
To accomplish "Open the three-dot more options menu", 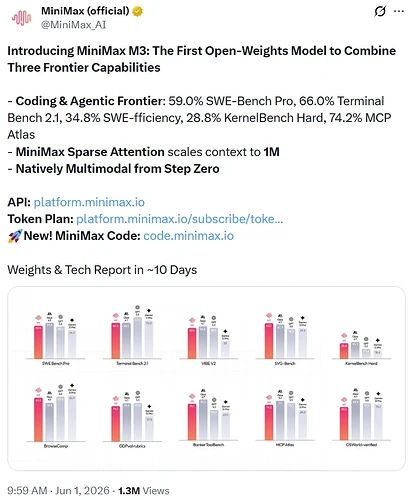I will click(x=399, y=11).
